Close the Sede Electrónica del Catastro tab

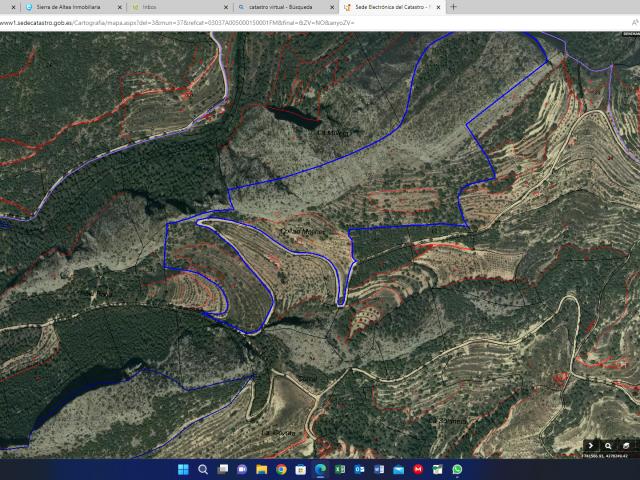click(436, 6)
